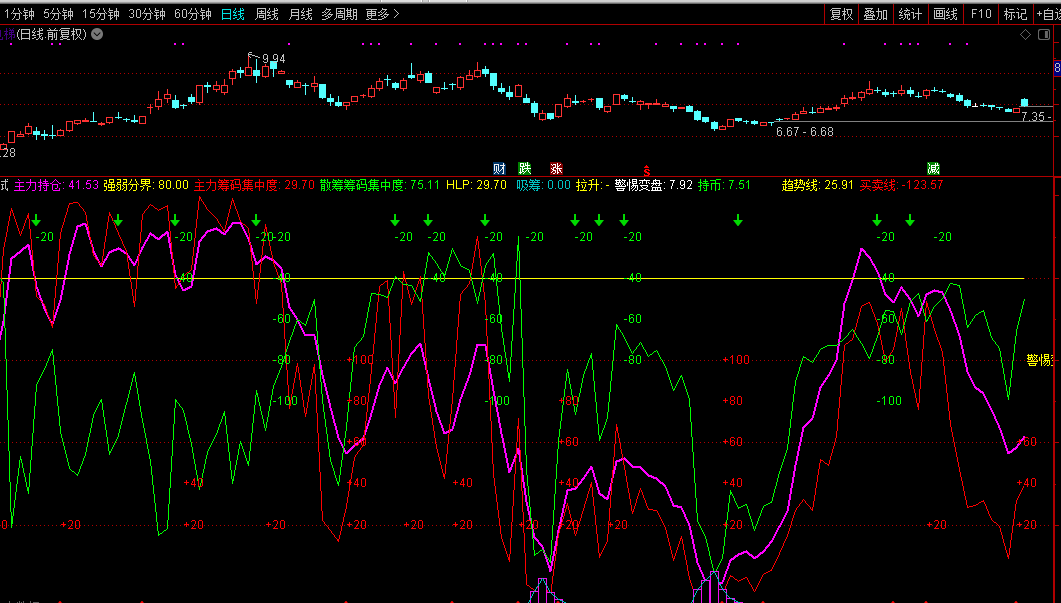This screenshot has height=603, width=1061.
Task: Click the 统计 statistics button
Action: pos(910,14)
